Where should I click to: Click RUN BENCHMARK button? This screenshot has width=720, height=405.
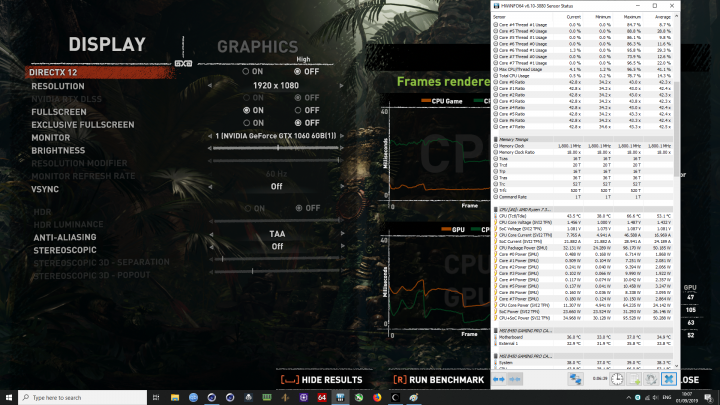(x=439, y=380)
